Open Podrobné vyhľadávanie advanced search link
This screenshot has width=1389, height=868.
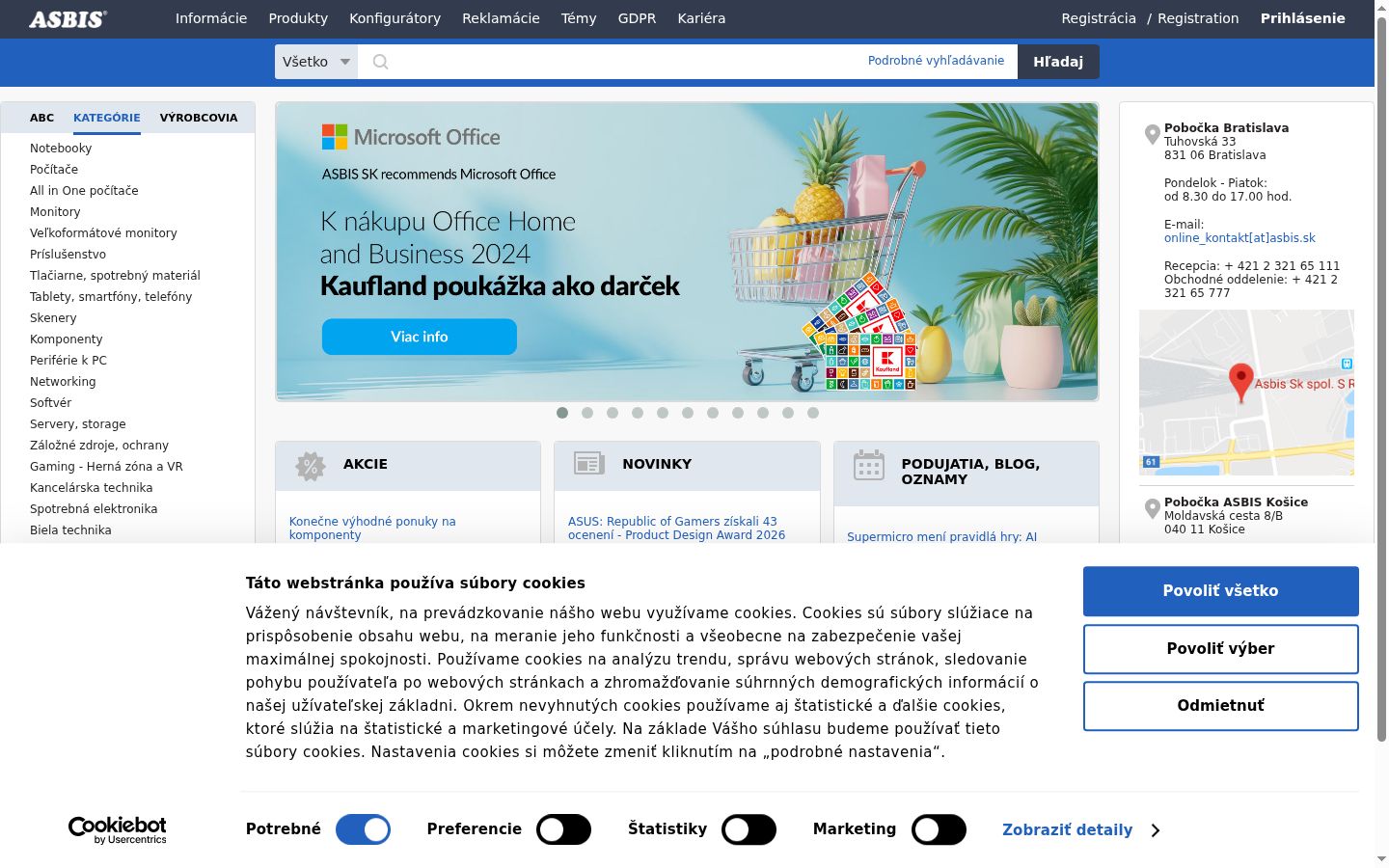click(x=936, y=61)
